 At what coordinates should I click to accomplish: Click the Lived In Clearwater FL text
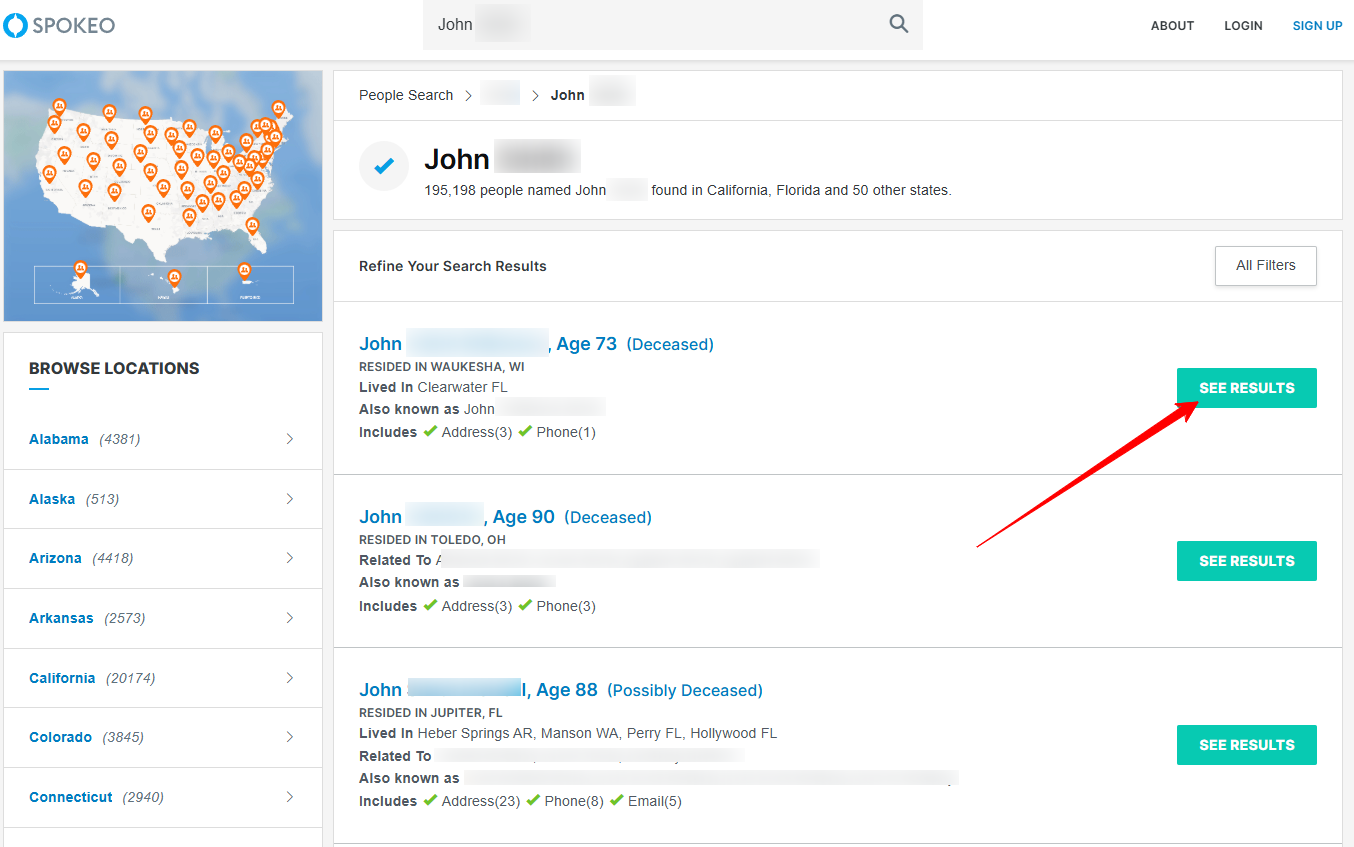tap(433, 387)
